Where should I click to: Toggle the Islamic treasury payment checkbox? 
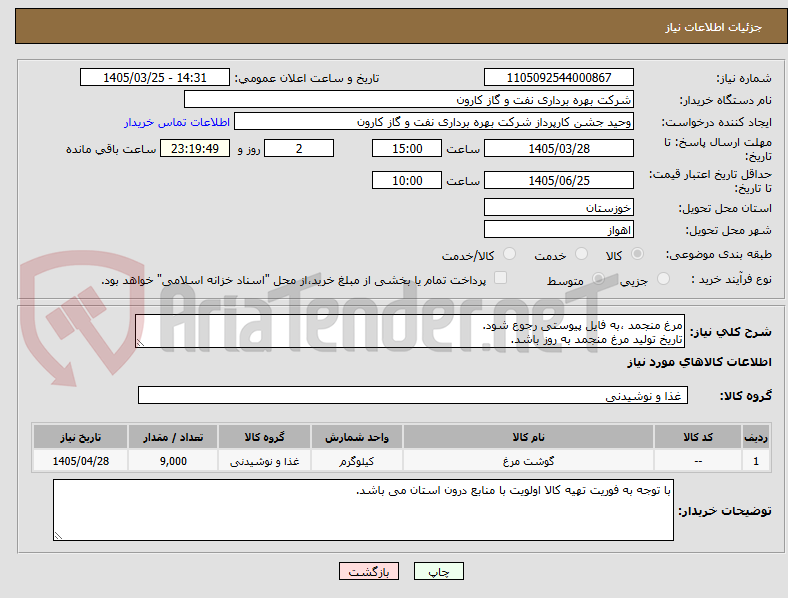click(x=501, y=278)
